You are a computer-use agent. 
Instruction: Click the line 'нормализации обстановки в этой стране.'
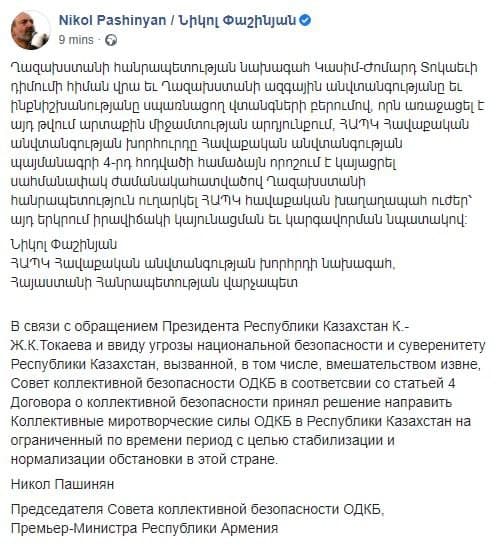(x=144, y=459)
